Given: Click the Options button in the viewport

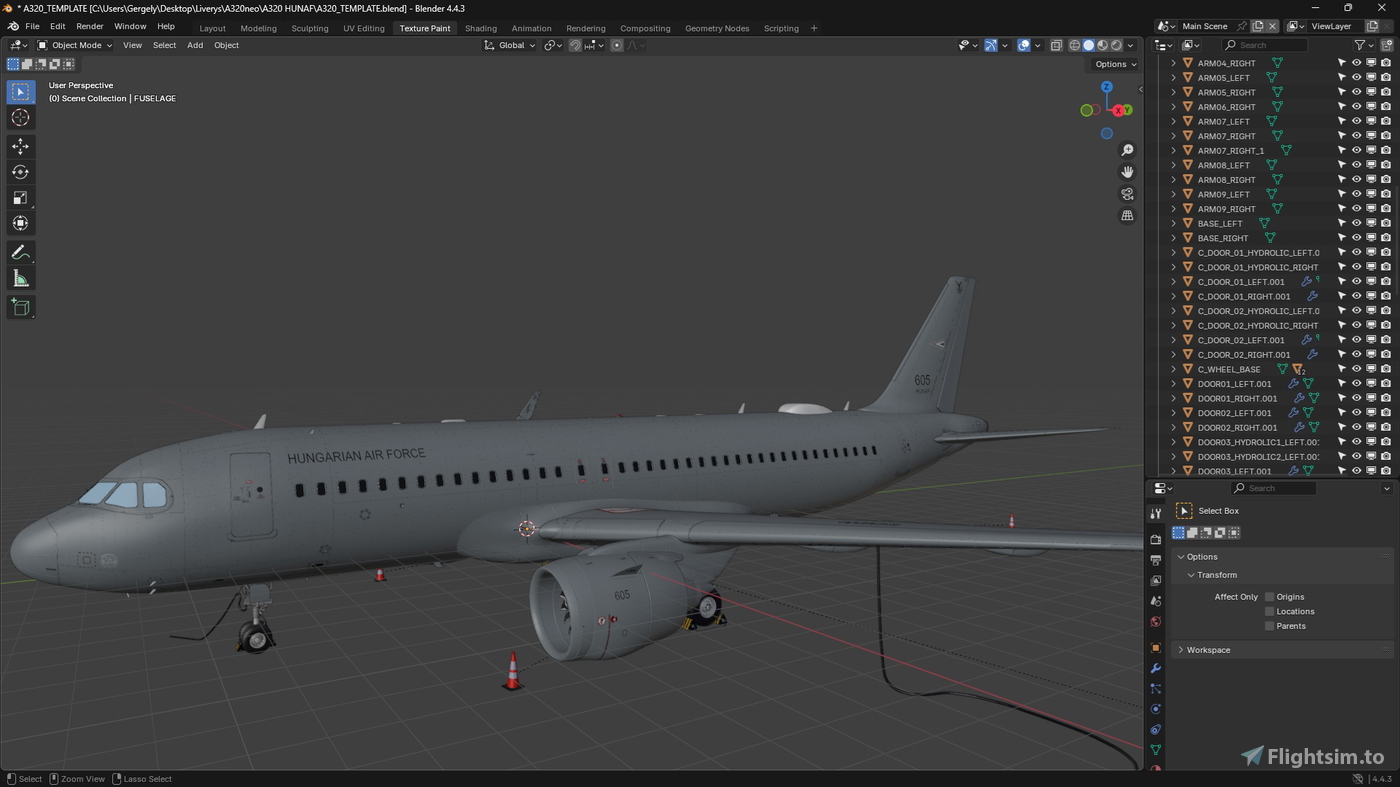Looking at the screenshot, I should click(1113, 63).
